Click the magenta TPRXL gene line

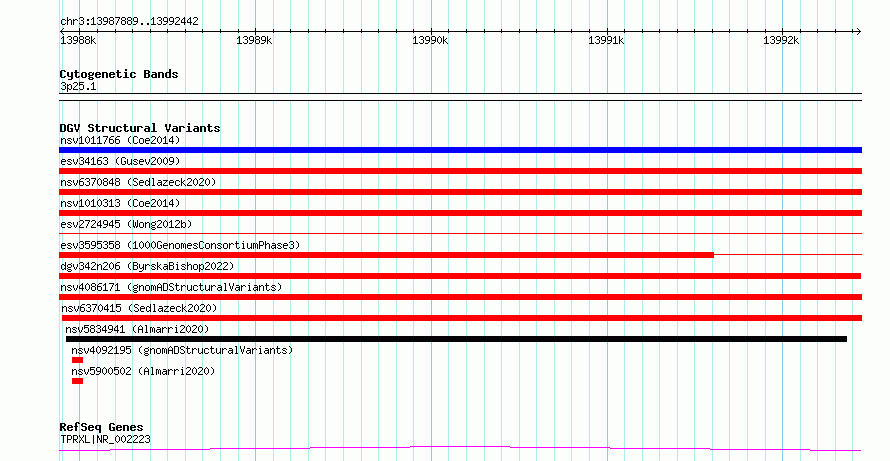460,449
